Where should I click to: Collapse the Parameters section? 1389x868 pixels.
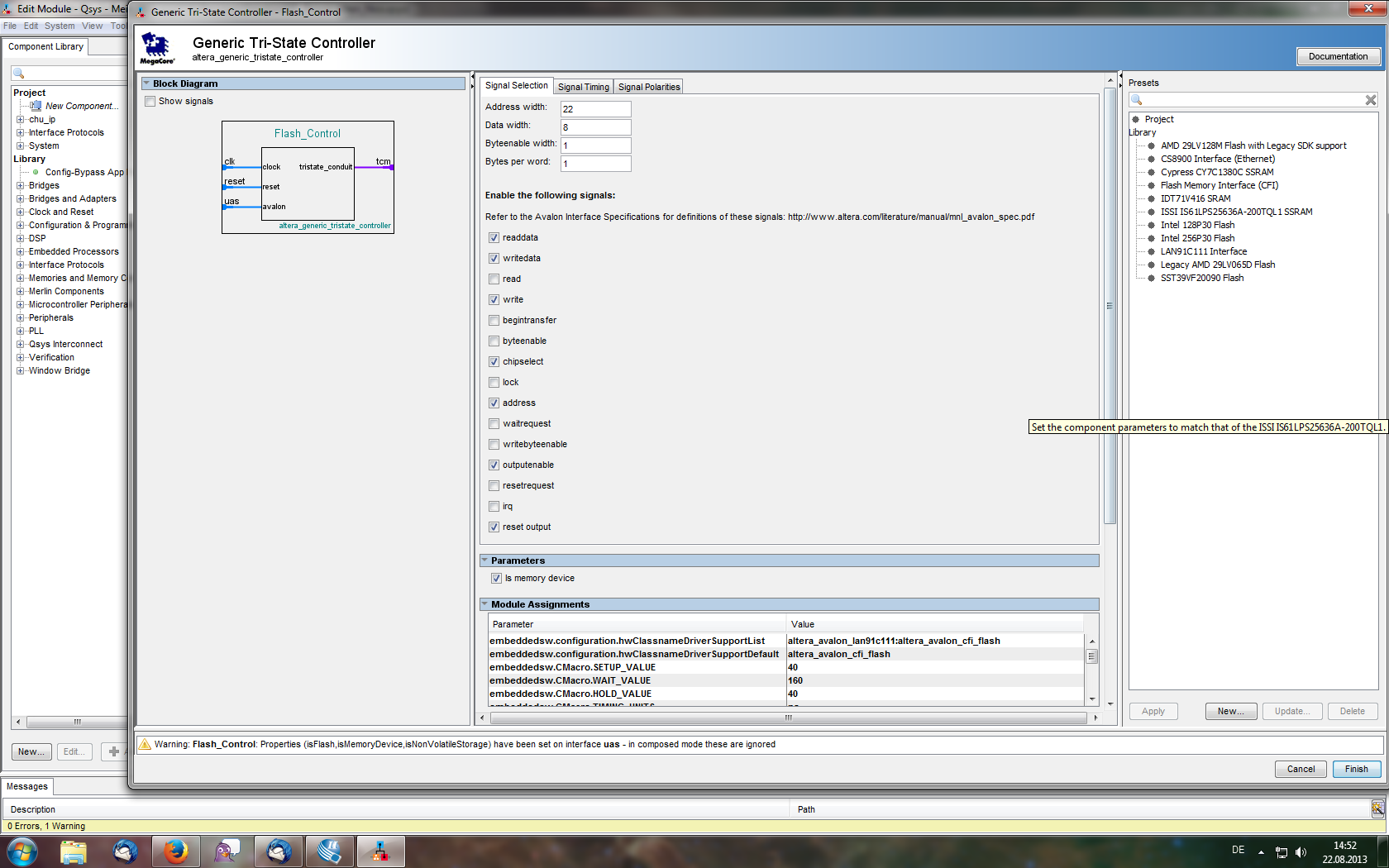coord(484,560)
